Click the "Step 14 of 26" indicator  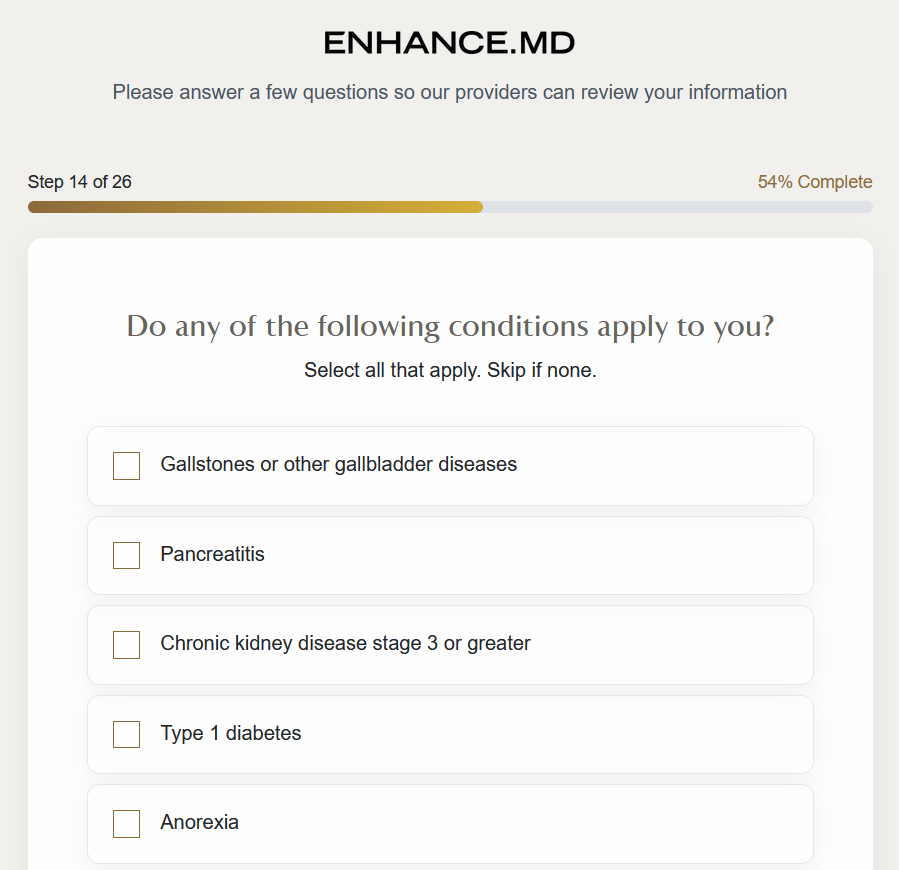coord(80,182)
